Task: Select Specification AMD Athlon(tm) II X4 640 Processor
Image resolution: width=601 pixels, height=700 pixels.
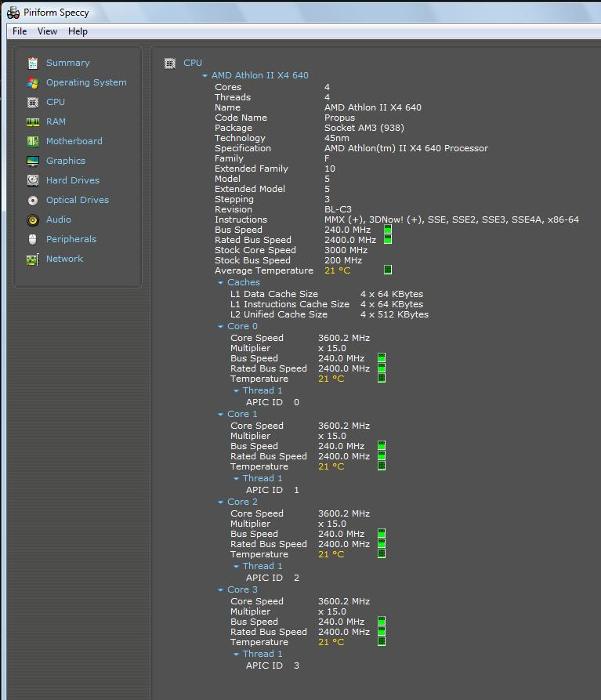Action: coord(406,148)
